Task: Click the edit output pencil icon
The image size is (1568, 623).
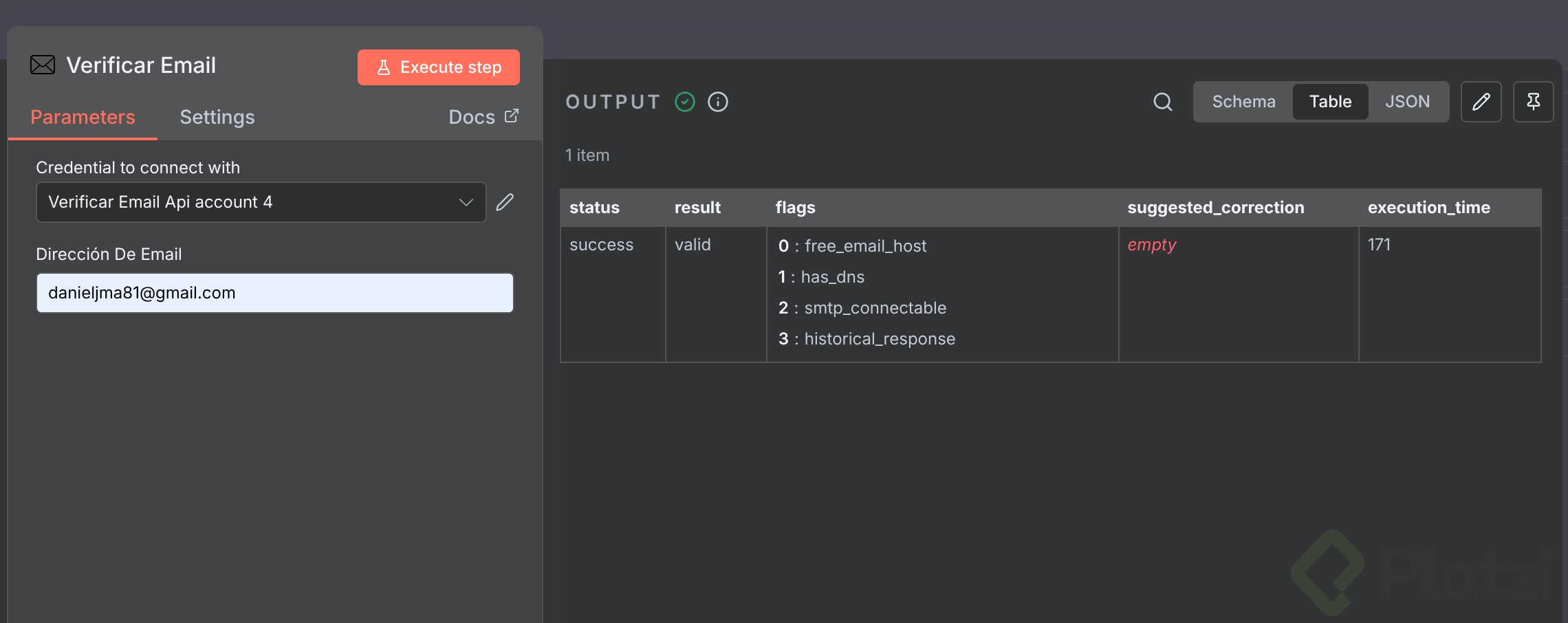Action: click(x=1481, y=102)
